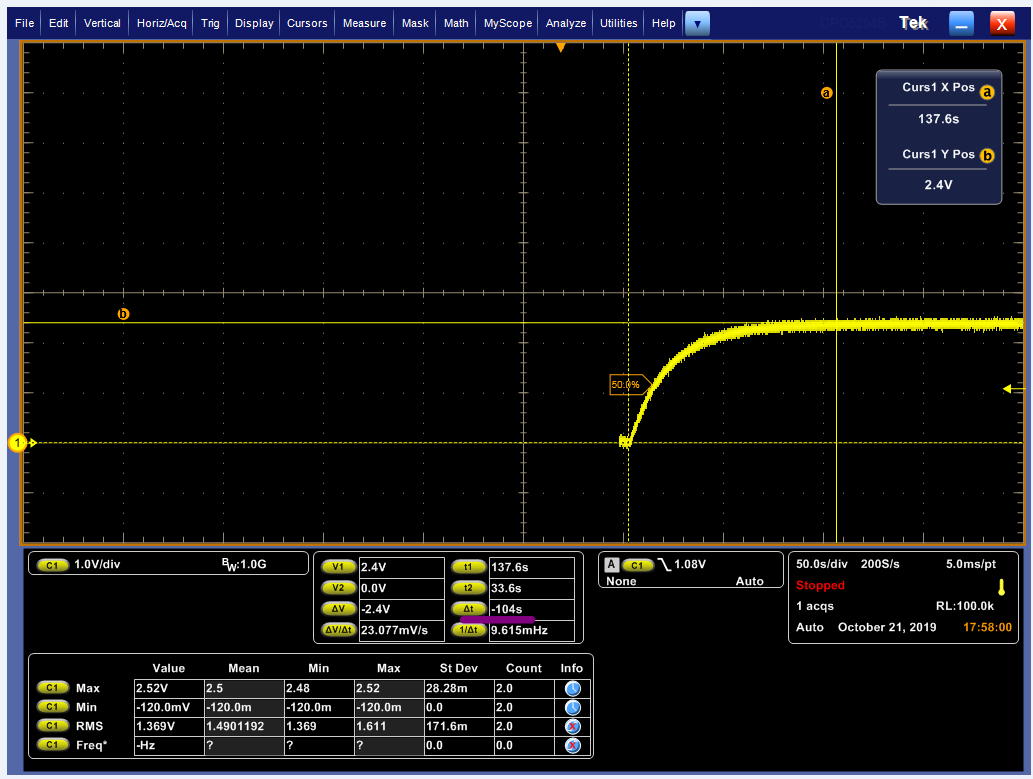Image resolution: width=1033 pixels, height=779 pixels.
Task: Open the Utilities menu
Action: 618,23
